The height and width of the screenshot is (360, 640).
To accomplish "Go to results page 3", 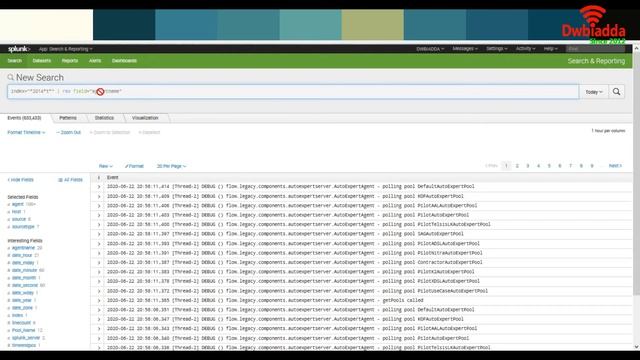I will (527, 166).
